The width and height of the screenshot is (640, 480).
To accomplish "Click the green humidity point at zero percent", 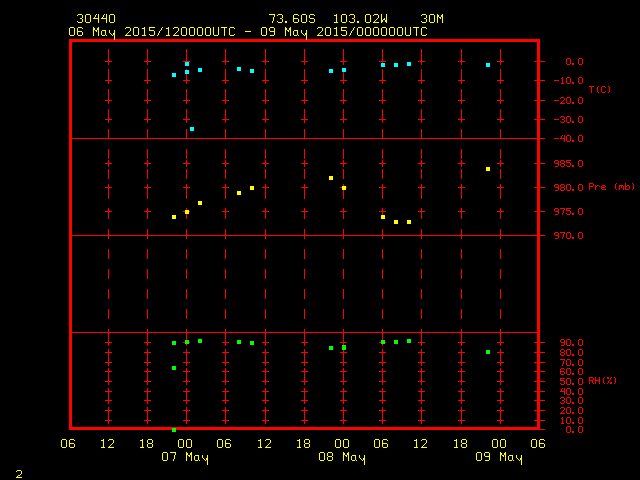I will 174,429.
